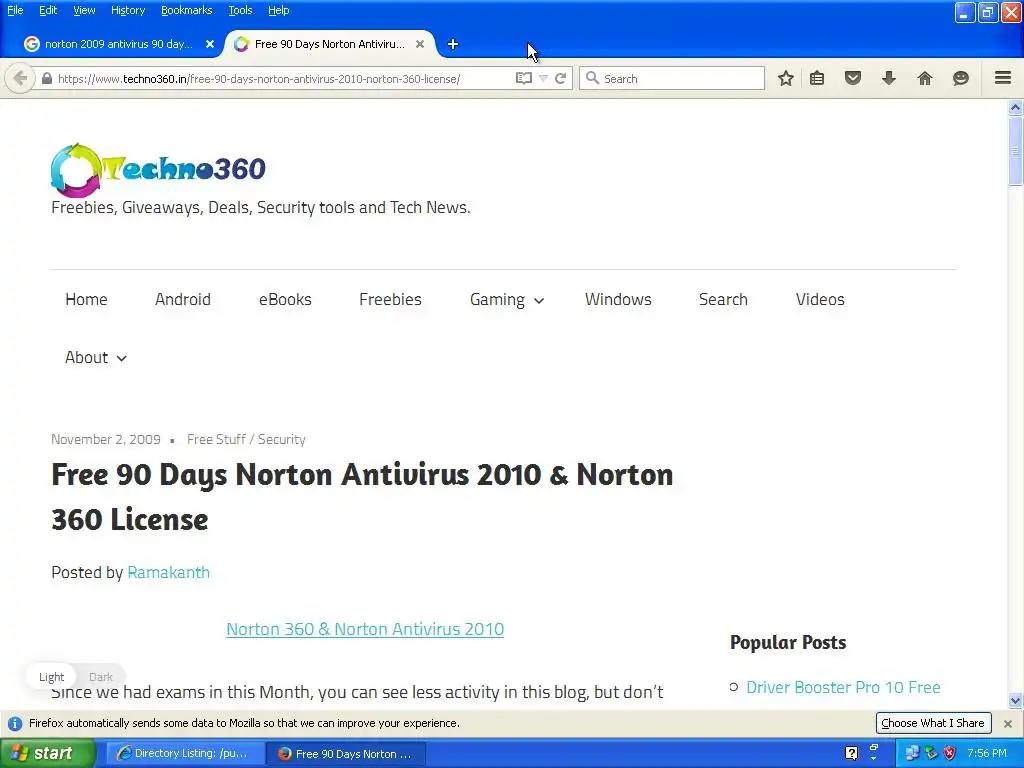Save page to Pocket icon

pos(852,78)
